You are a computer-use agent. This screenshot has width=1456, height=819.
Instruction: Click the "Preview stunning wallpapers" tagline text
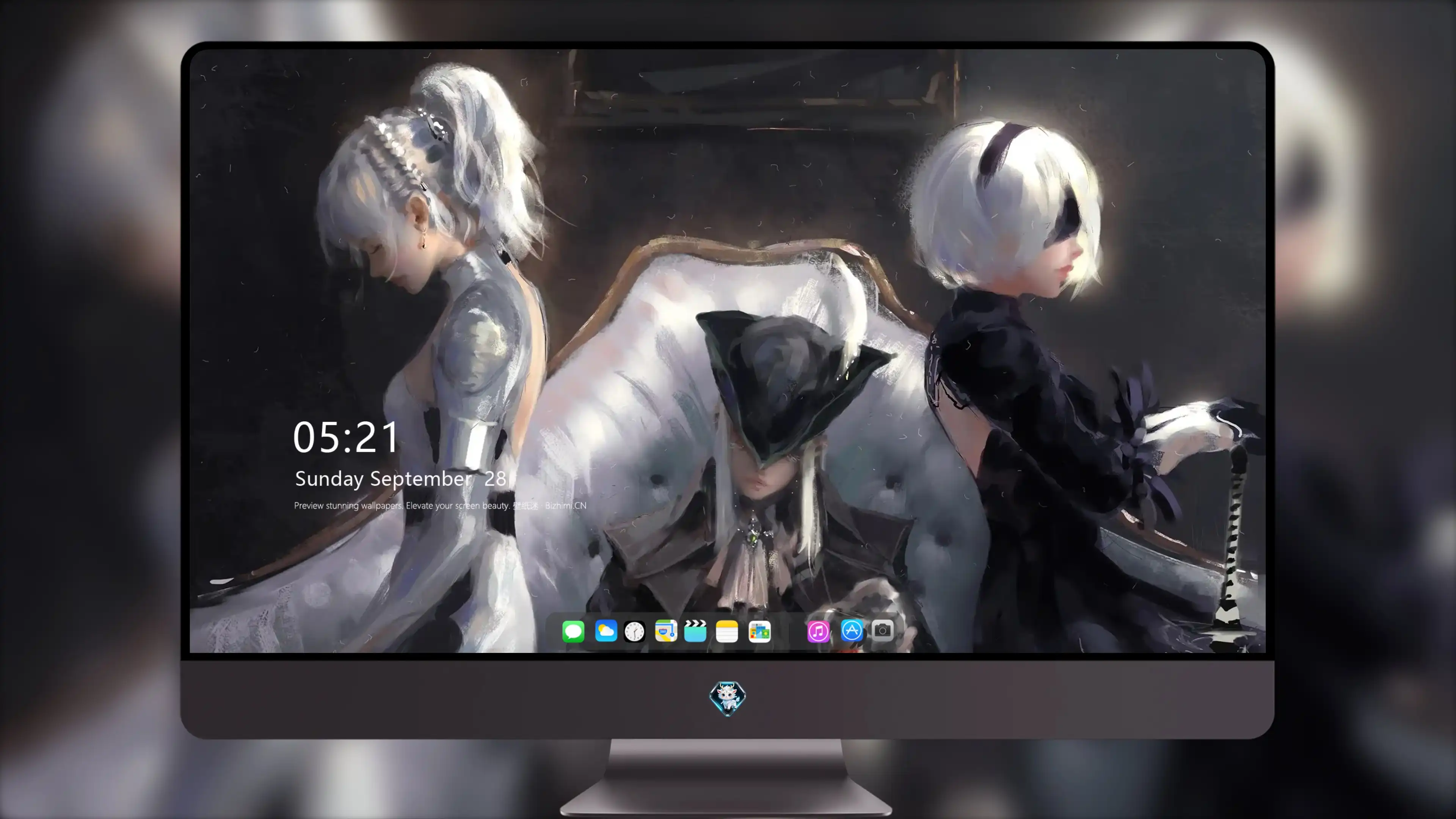coord(440,505)
